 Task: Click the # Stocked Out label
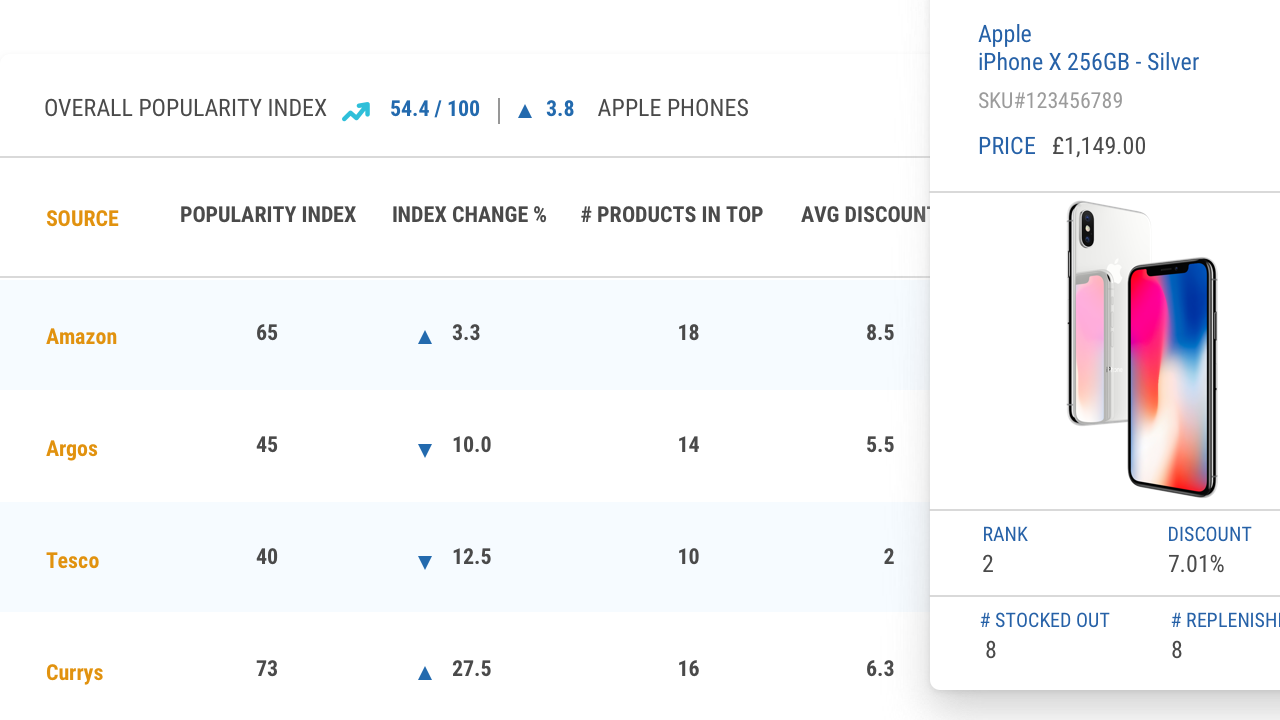pyautogui.click(x=1044, y=620)
